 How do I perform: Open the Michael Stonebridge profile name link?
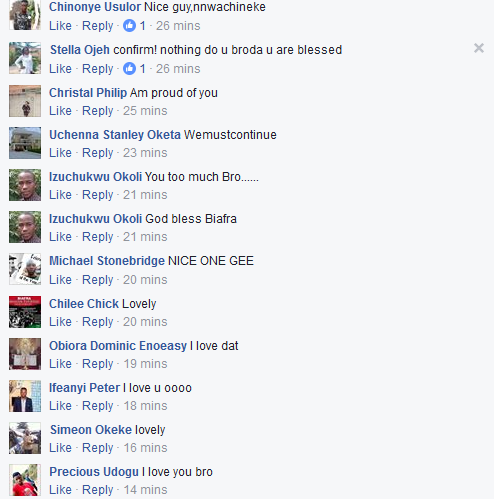click(107, 261)
